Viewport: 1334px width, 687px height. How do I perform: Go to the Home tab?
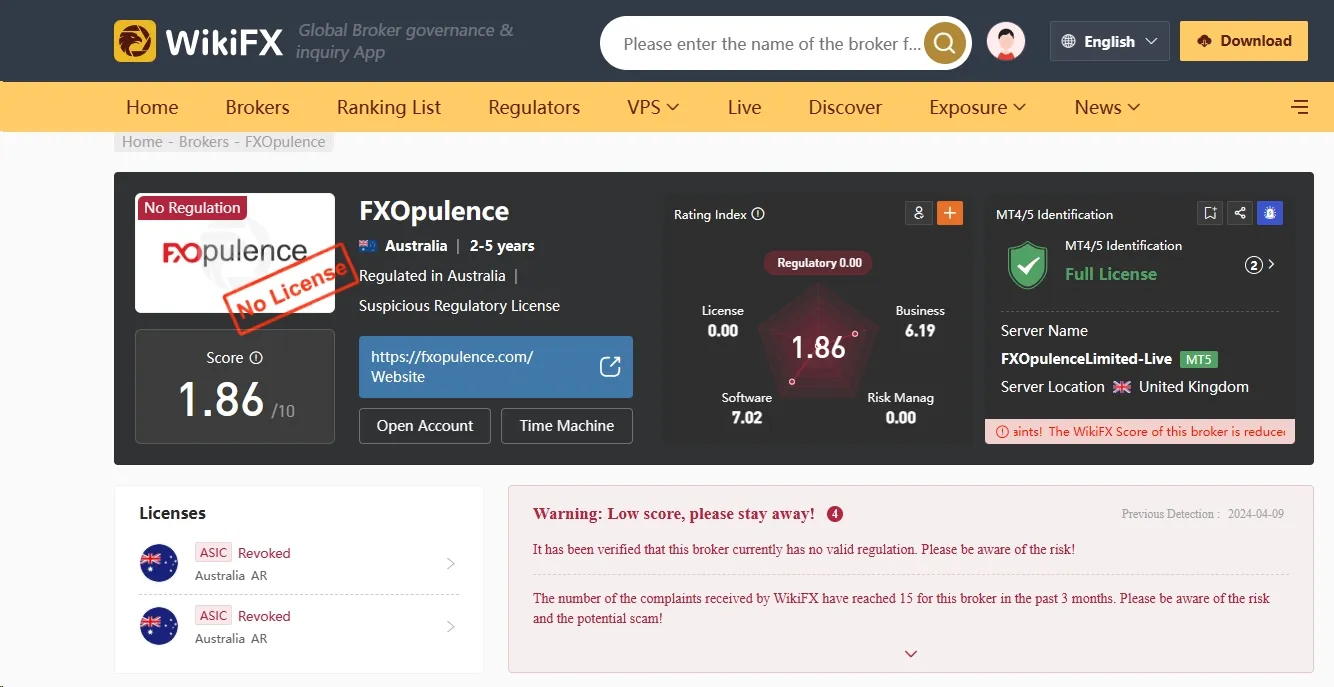(x=152, y=107)
